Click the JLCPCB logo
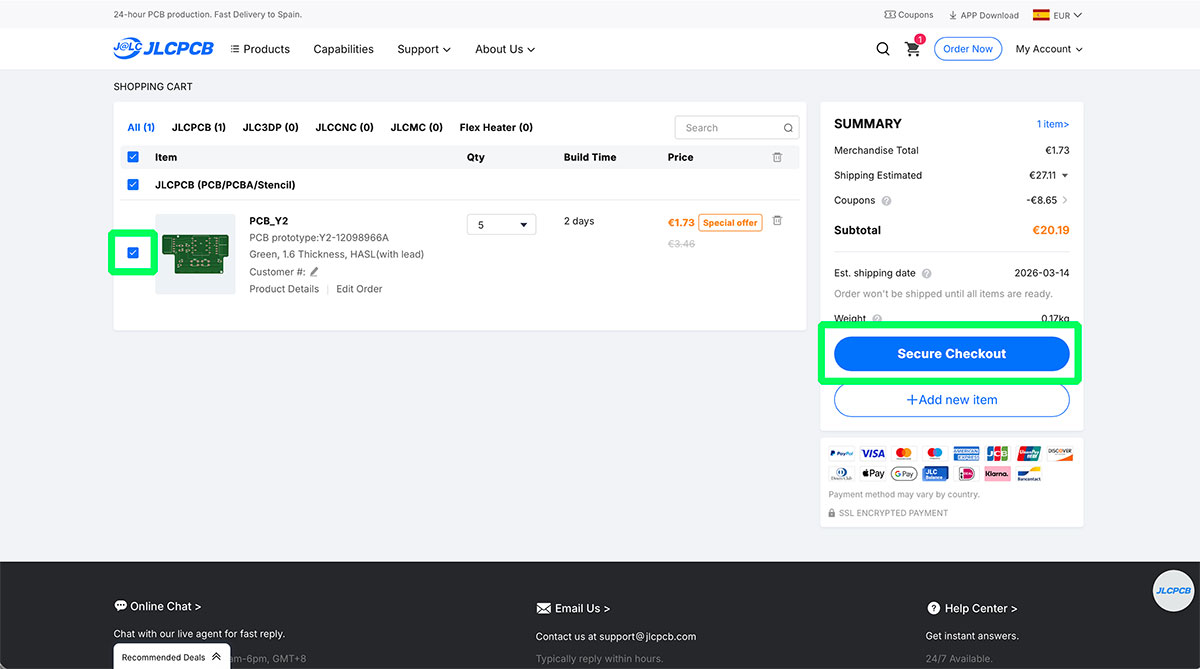 point(163,49)
